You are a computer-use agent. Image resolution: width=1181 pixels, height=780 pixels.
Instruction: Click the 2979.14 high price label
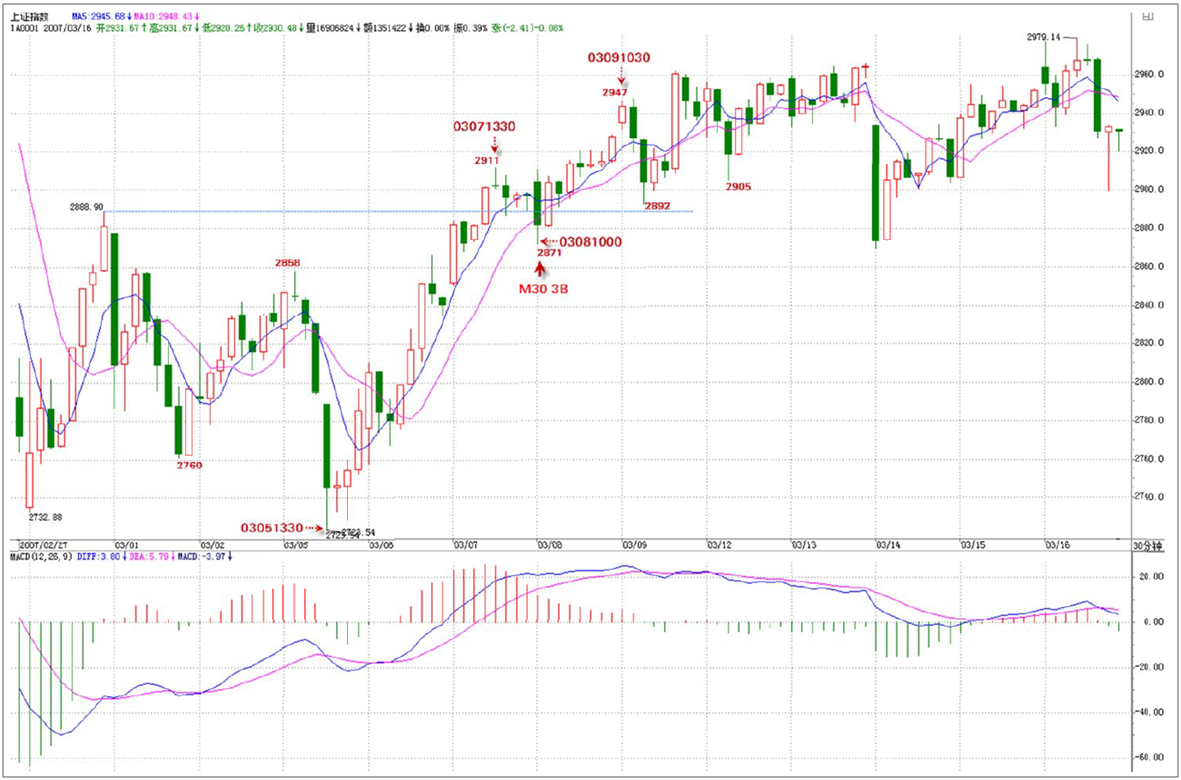point(1042,36)
